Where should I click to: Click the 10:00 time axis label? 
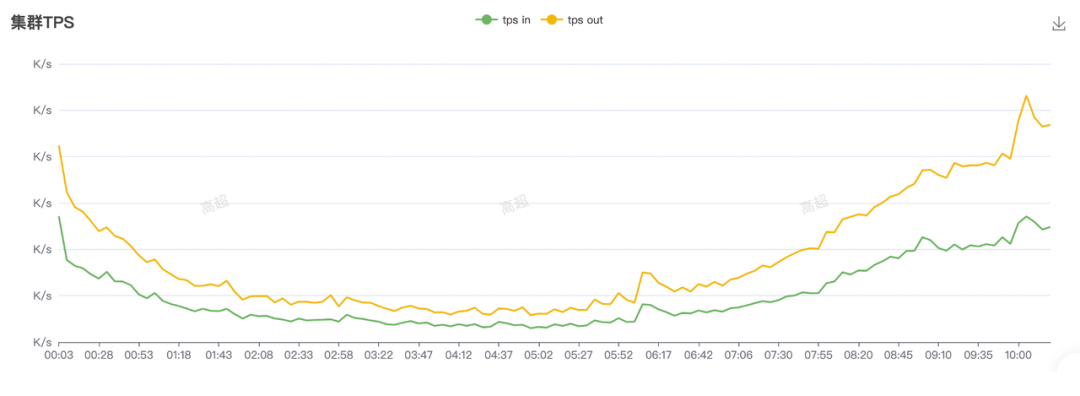pyautogui.click(x=1018, y=355)
